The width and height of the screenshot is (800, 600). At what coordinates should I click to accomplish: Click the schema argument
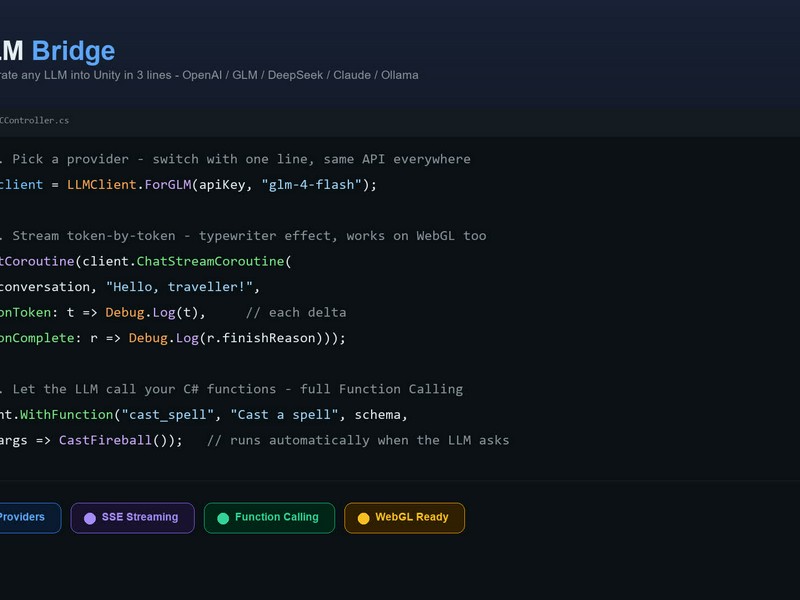tap(378, 414)
